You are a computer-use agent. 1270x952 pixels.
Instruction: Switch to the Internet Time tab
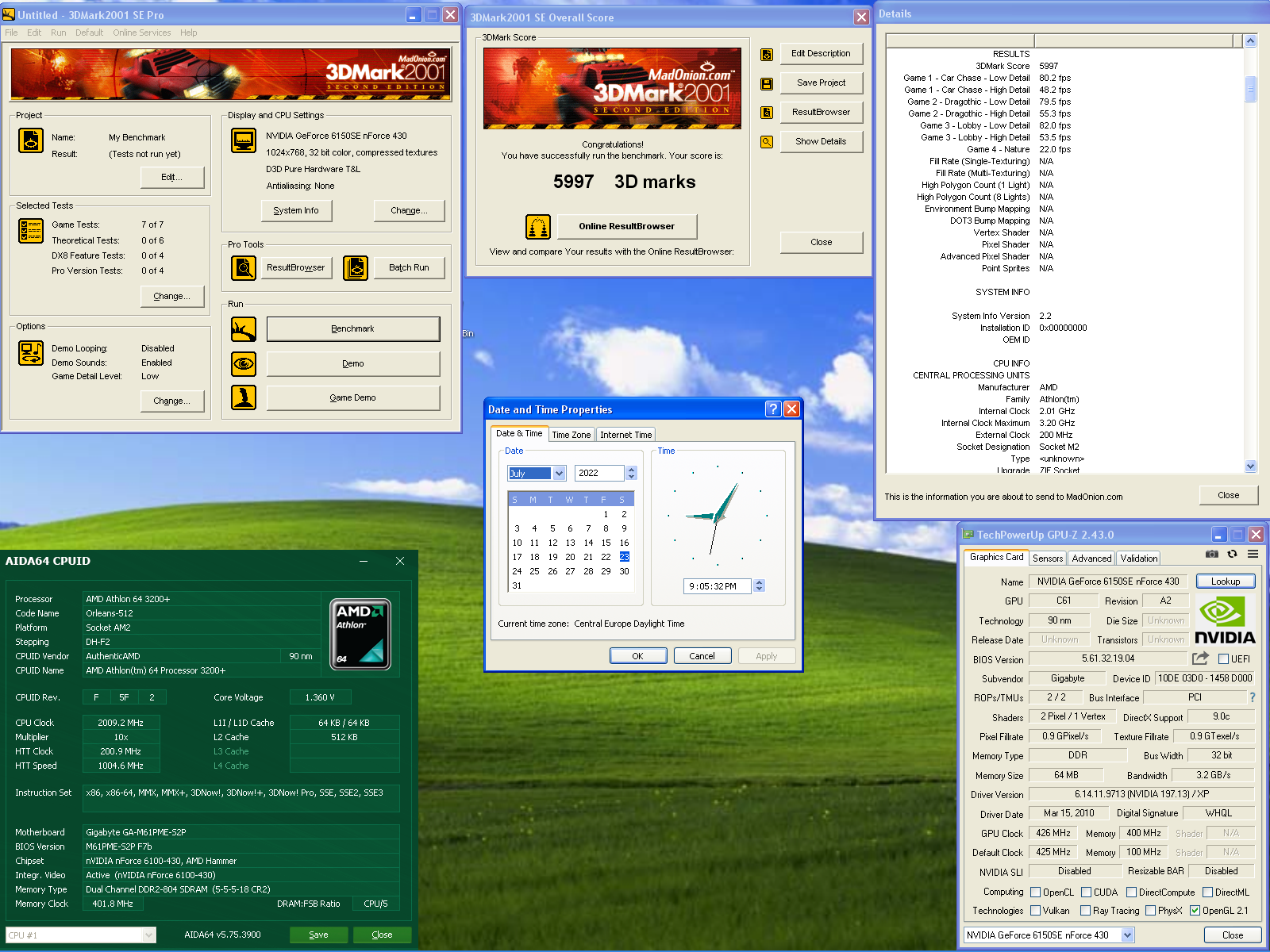[626, 435]
